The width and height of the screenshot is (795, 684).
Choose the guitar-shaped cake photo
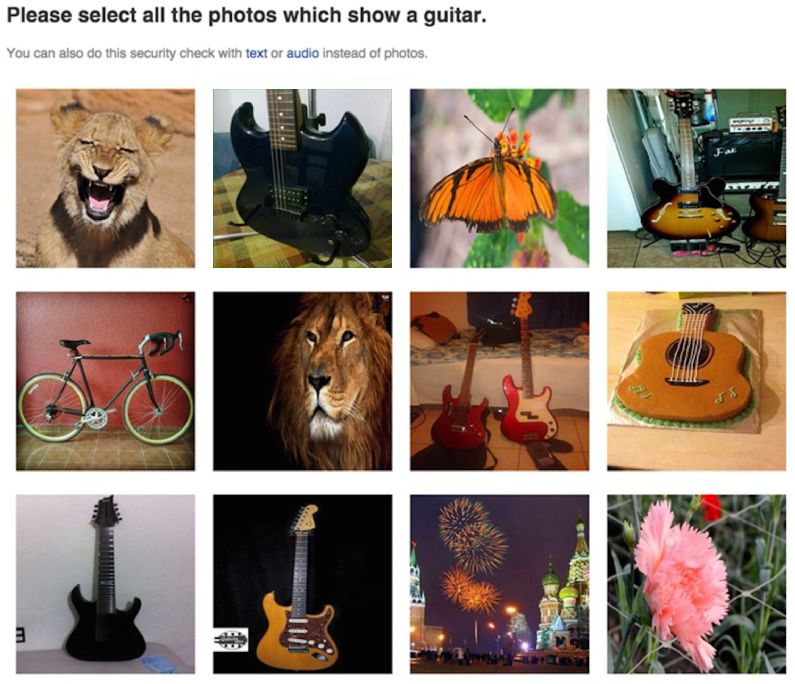[x=696, y=381]
